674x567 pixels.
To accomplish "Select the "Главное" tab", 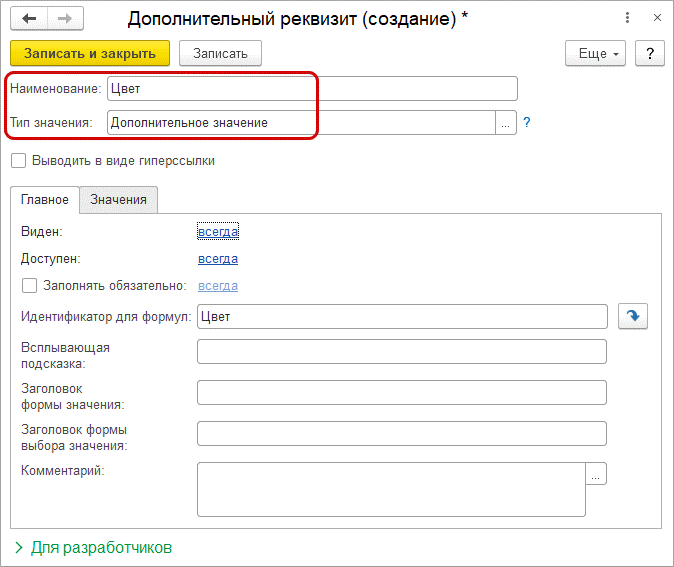I will (x=45, y=200).
